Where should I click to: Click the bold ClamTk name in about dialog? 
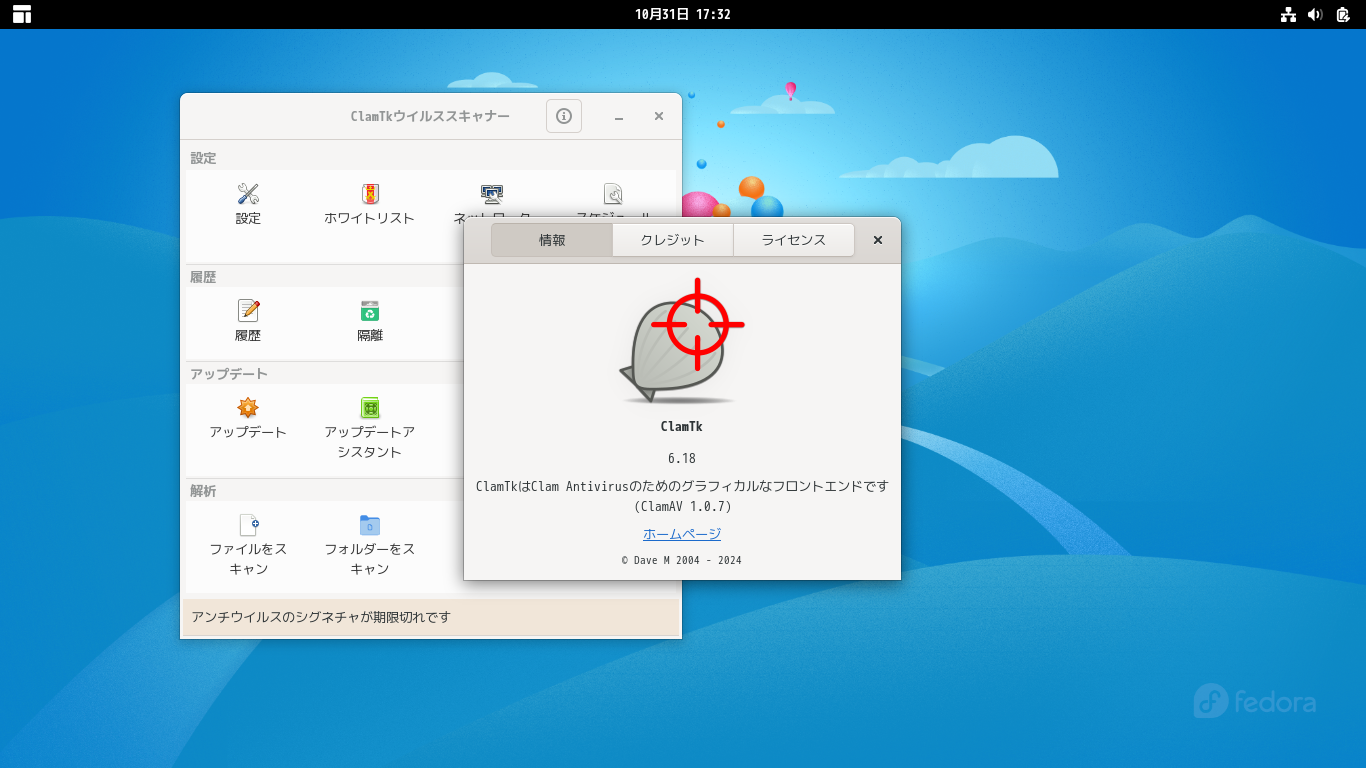(682, 426)
